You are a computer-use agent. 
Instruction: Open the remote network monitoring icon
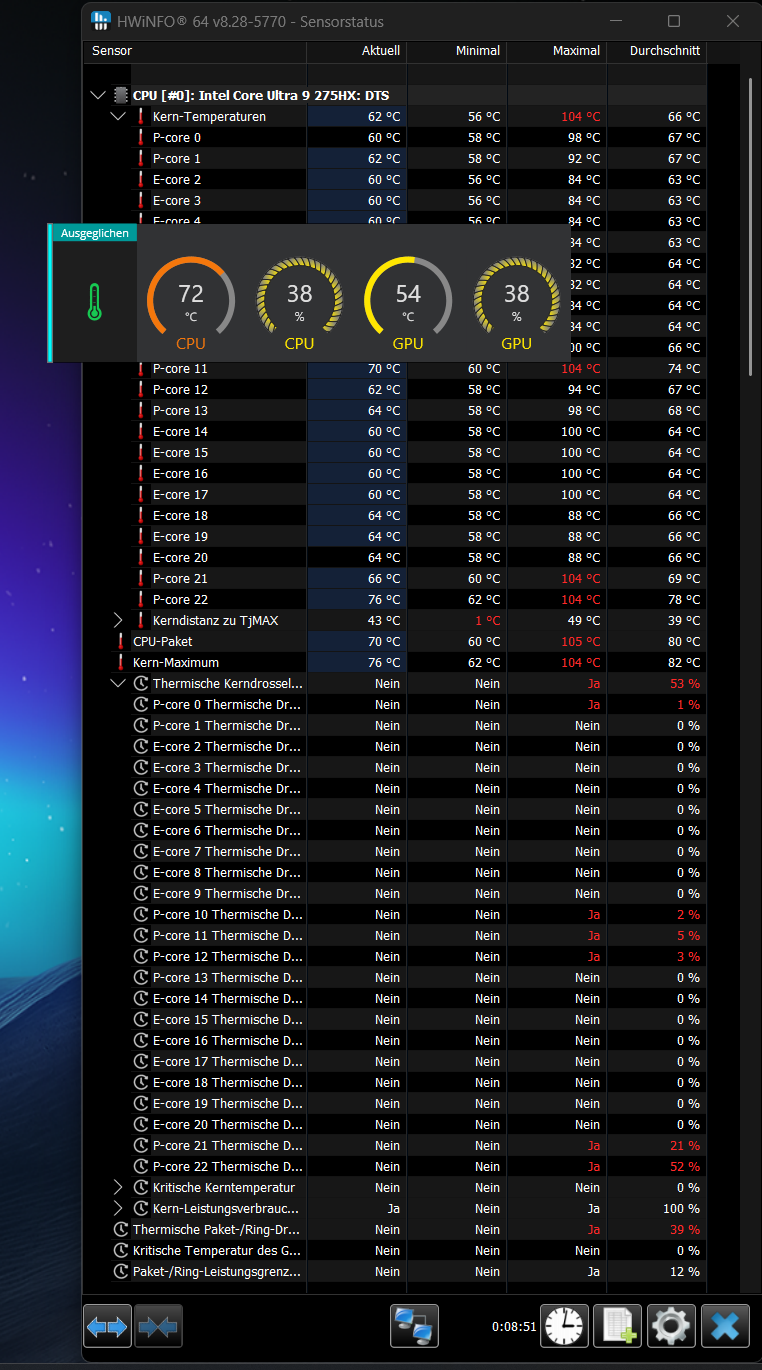(x=414, y=1326)
